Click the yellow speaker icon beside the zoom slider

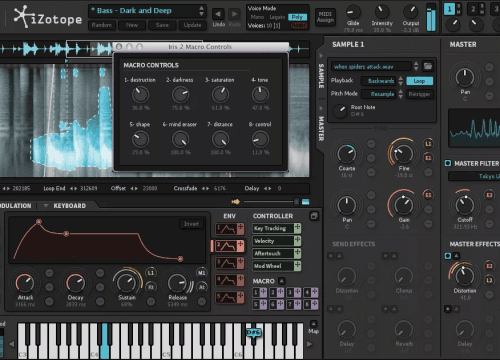pos(235,201)
